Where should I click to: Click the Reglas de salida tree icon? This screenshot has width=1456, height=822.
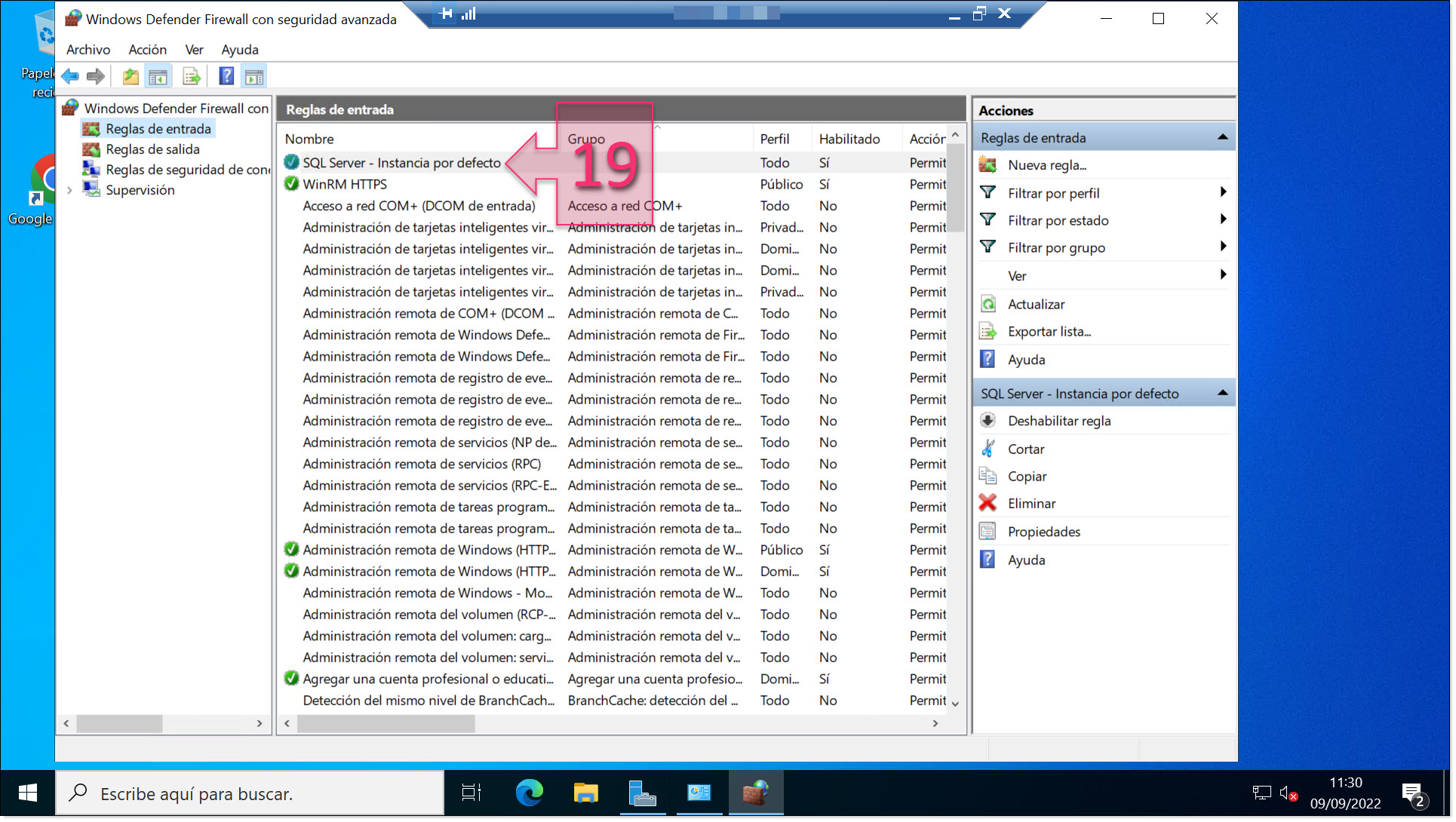(x=91, y=149)
